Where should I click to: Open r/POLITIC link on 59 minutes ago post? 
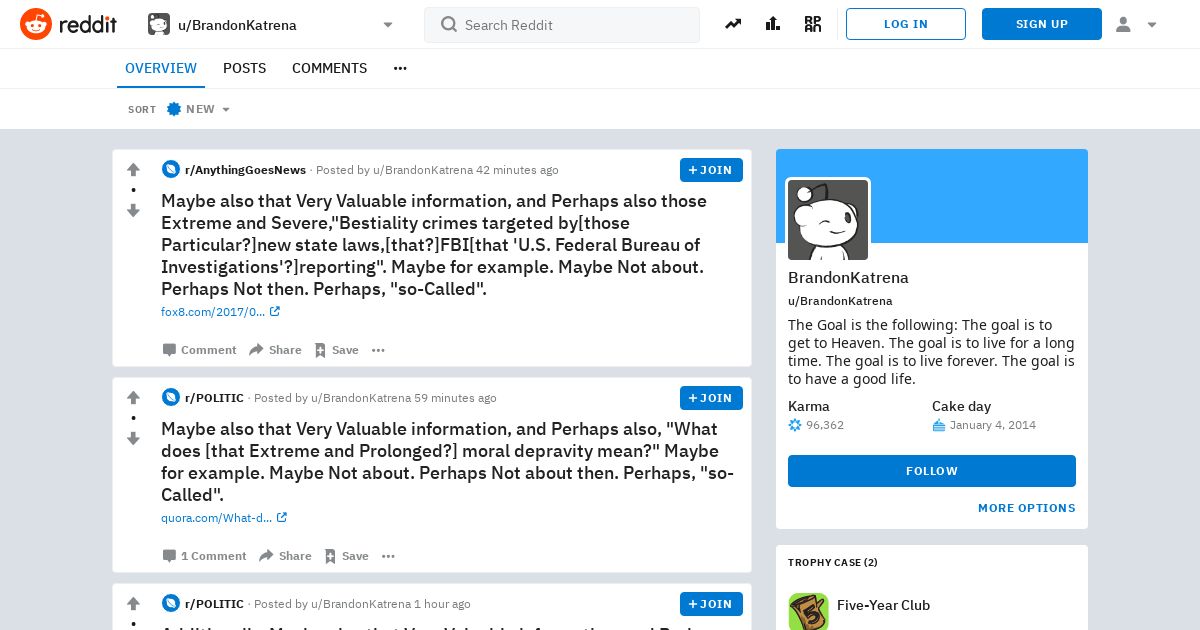coord(214,398)
